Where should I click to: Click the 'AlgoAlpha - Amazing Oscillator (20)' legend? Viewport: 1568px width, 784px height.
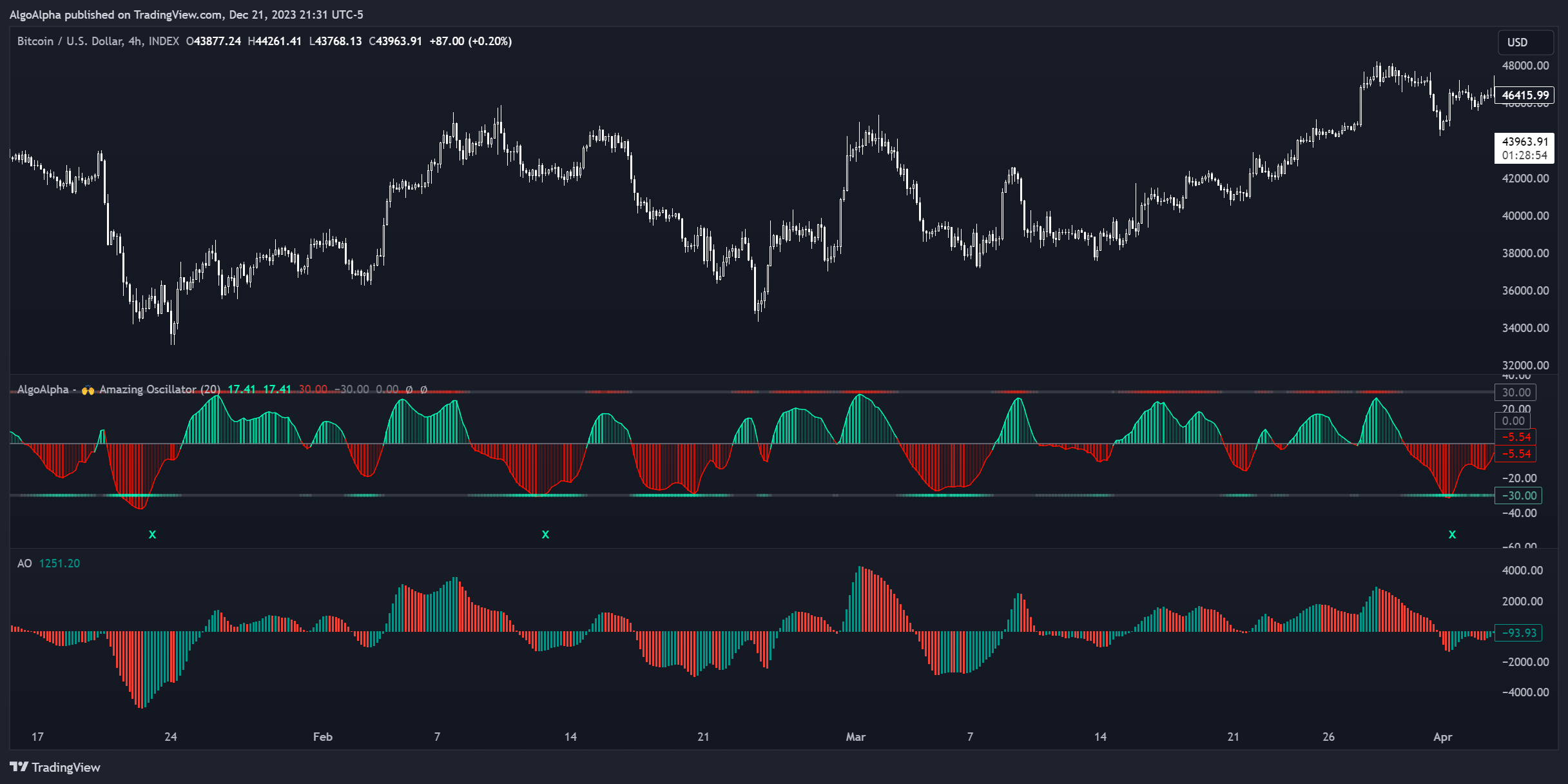pos(119,389)
